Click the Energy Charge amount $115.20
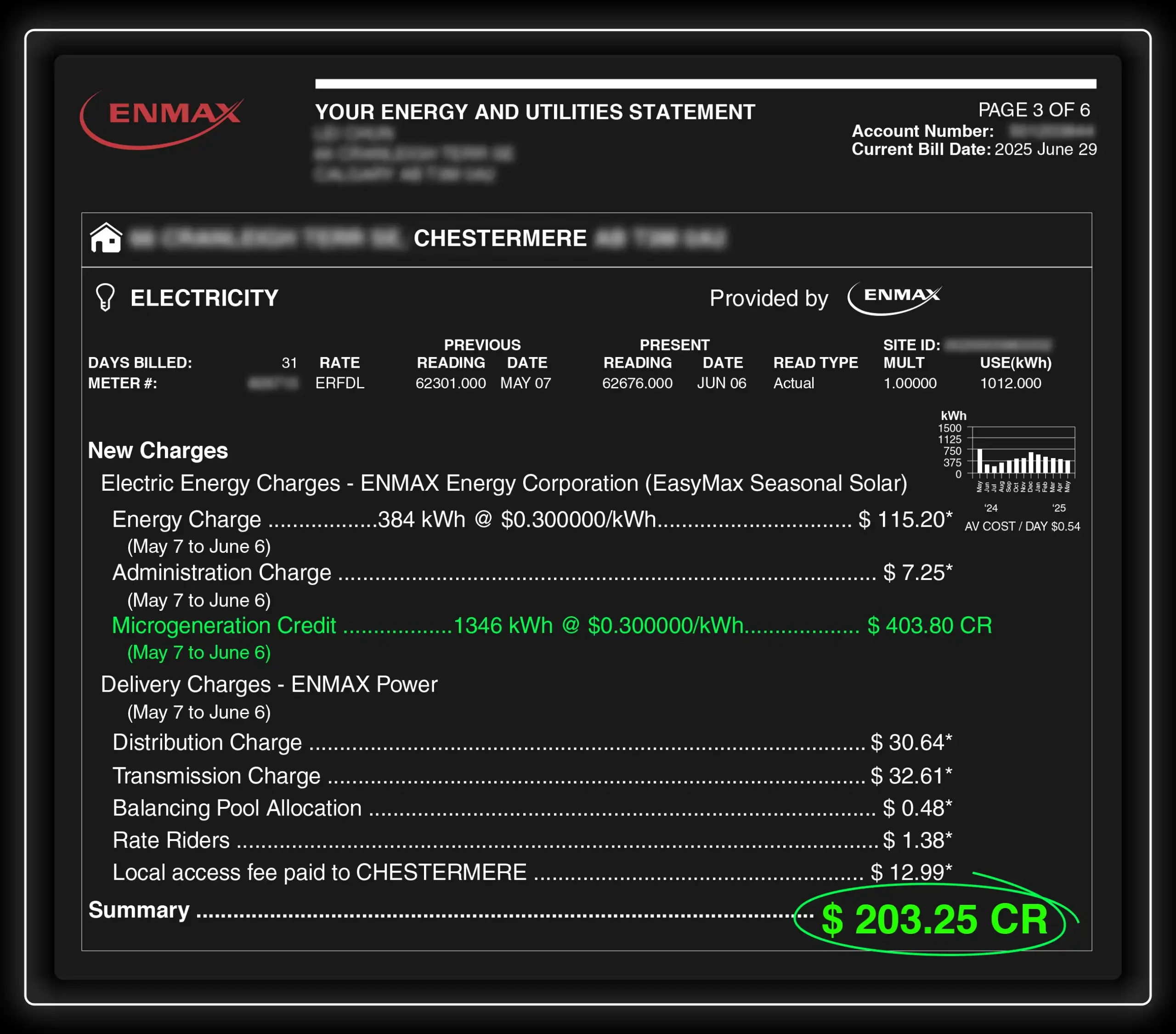1176x1034 pixels. coord(905,519)
